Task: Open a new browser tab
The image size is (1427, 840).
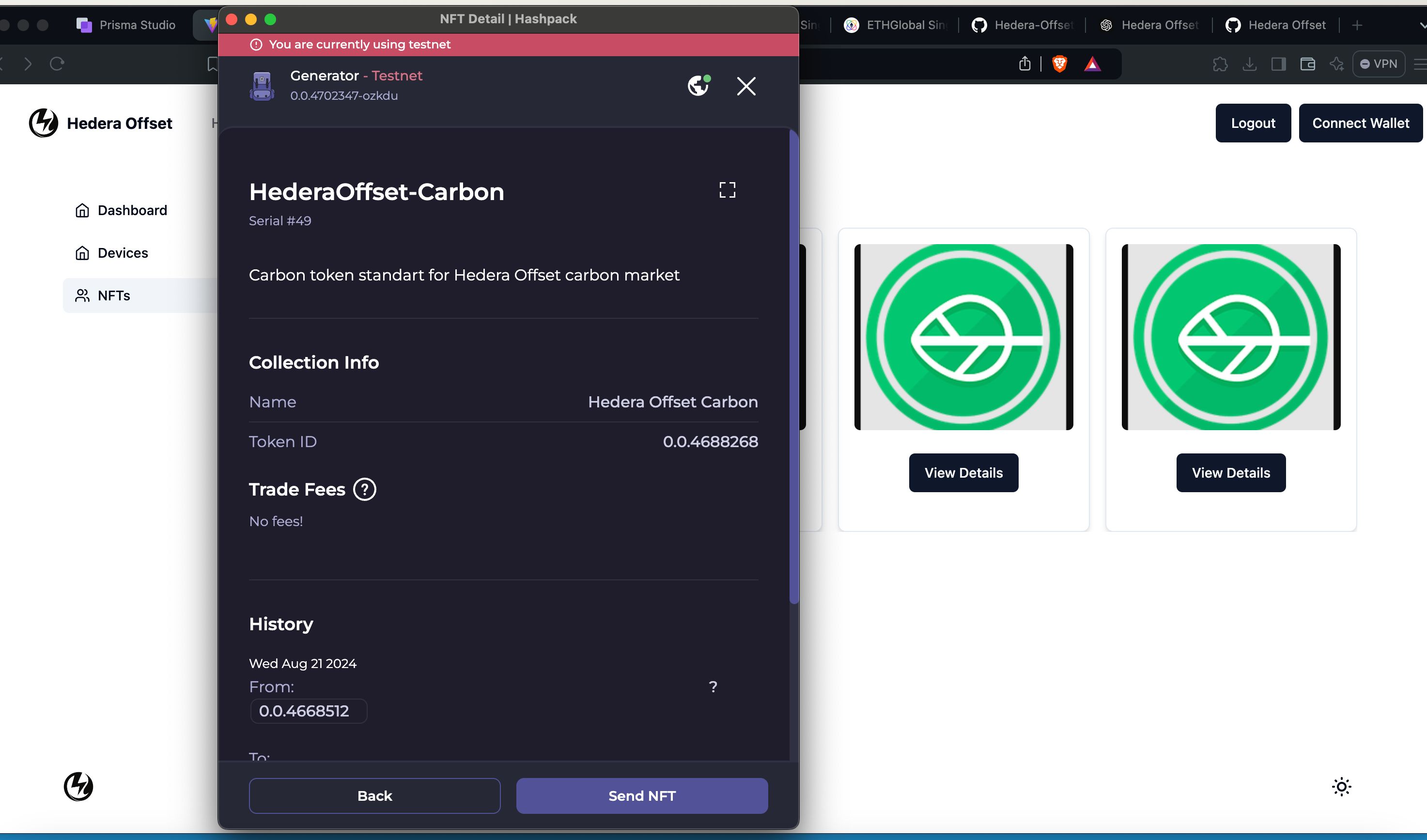Action: point(1357,25)
